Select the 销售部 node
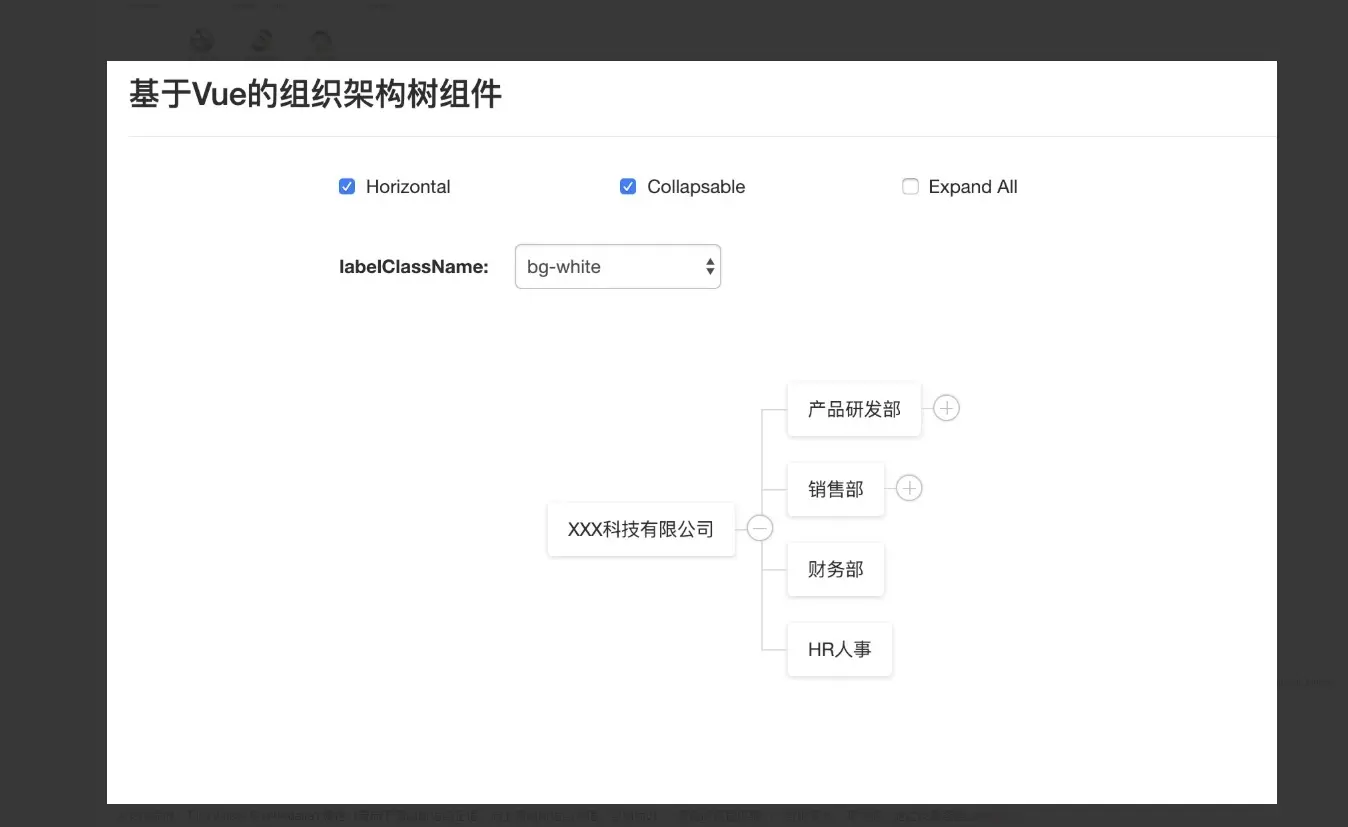This screenshot has height=827, width=1348. pyautogui.click(x=836, y=489)
